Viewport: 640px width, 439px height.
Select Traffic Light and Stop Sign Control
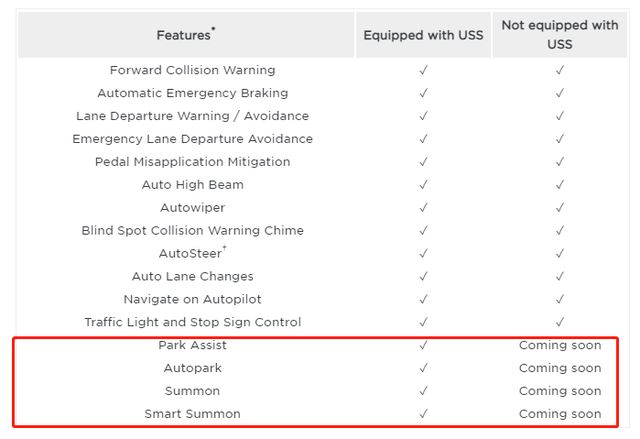[x=192, y=322]
